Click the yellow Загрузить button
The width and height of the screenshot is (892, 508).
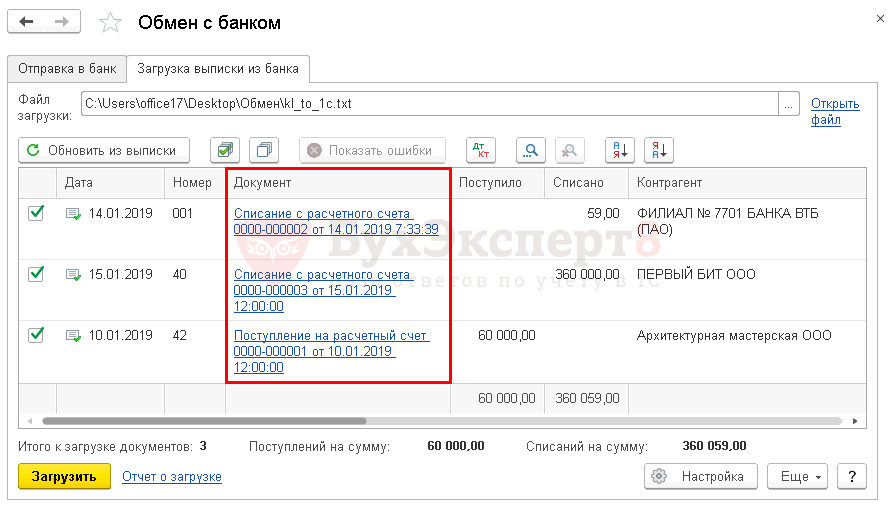click(x=64, y=476)
